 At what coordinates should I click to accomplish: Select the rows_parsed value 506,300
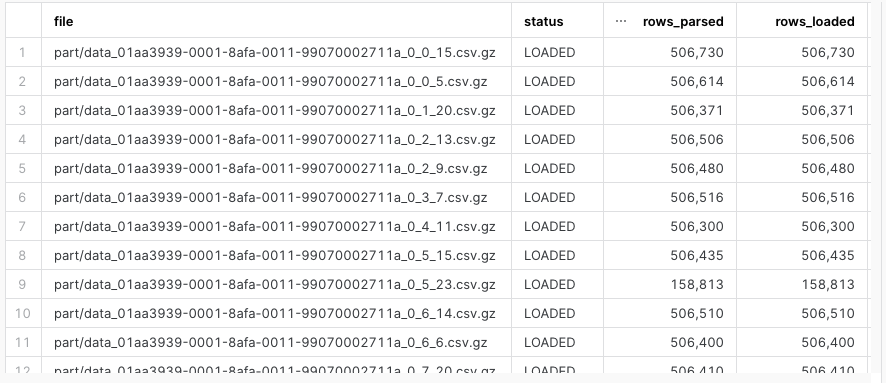coord(697,227)
